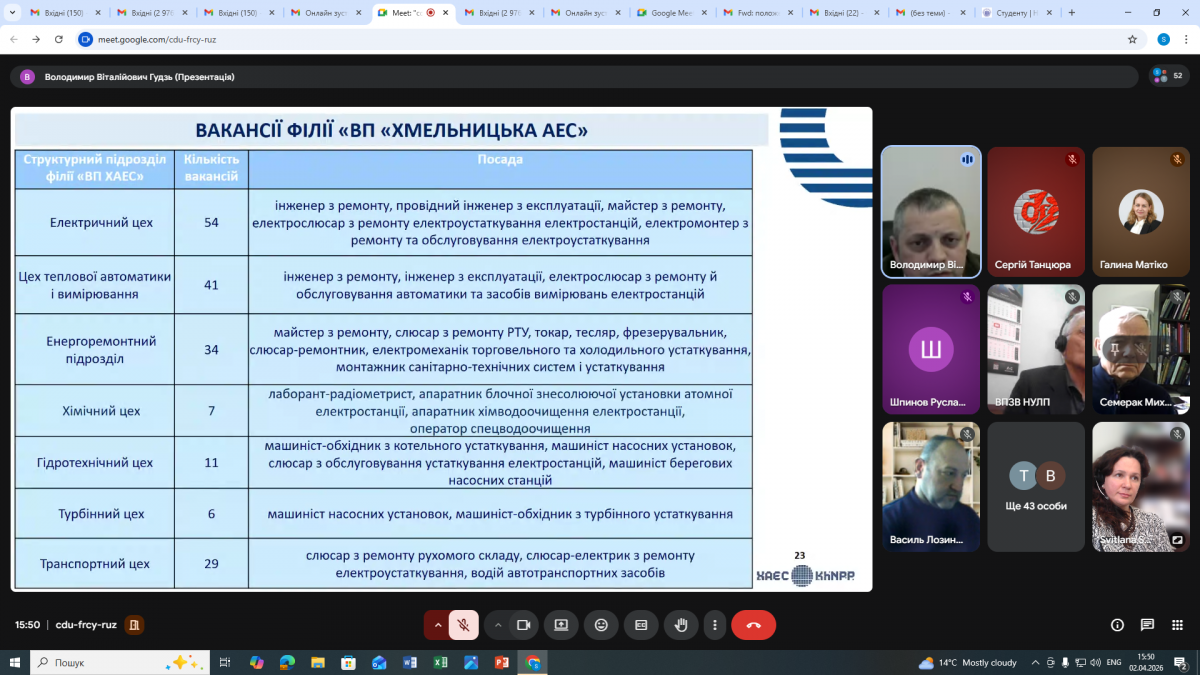Click "Хімічний цех" cell in slide
1200x675 pixels.
95,411
